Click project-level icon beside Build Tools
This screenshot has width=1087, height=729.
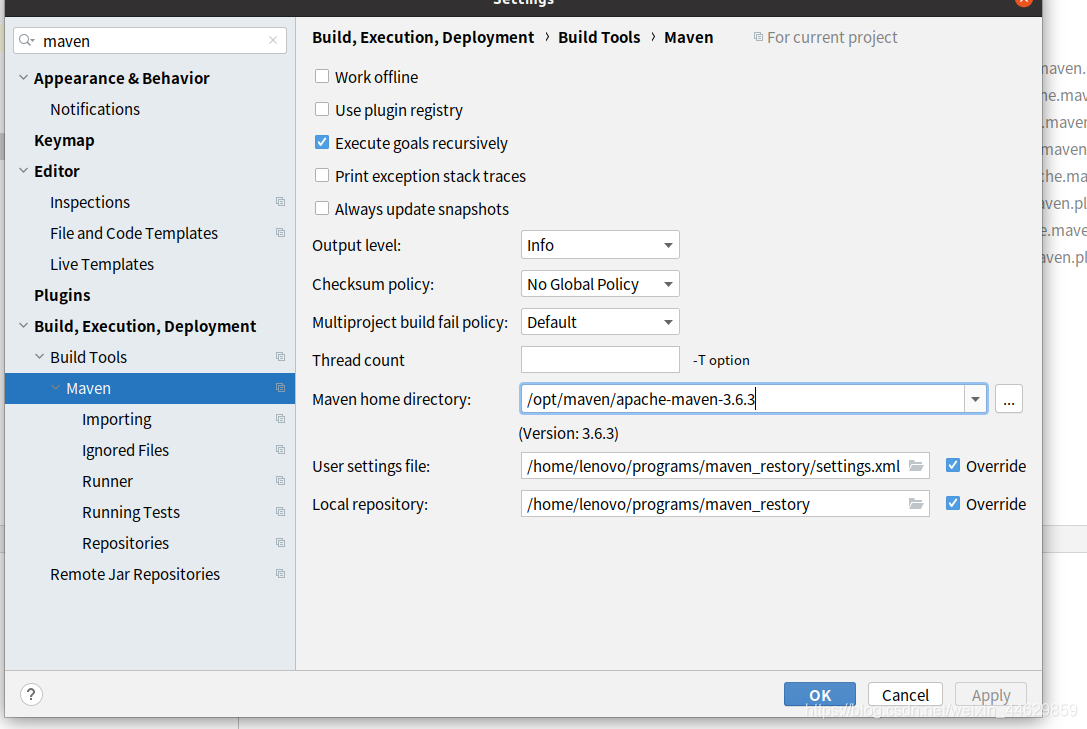[x=280, y=357]
